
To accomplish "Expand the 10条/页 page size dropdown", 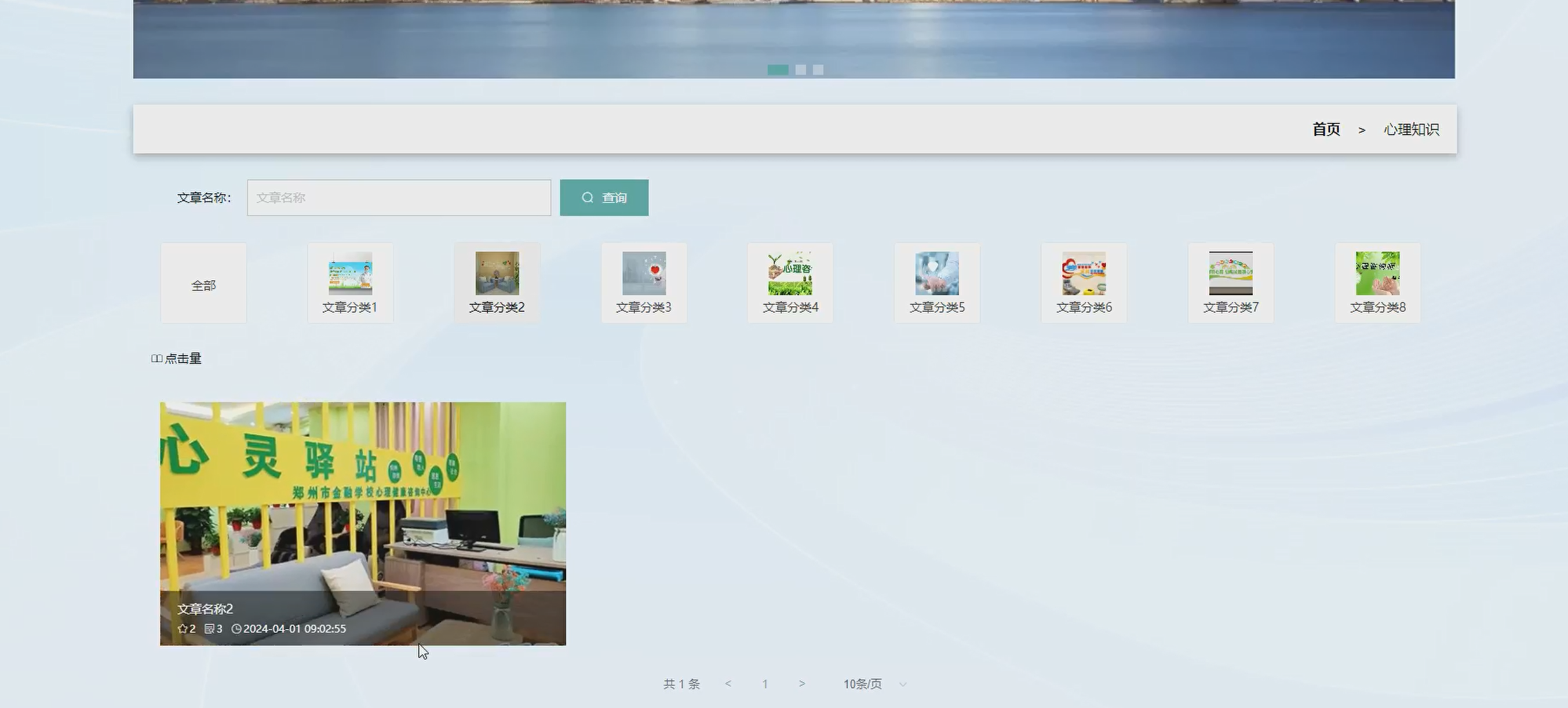I will click(874, 684).
